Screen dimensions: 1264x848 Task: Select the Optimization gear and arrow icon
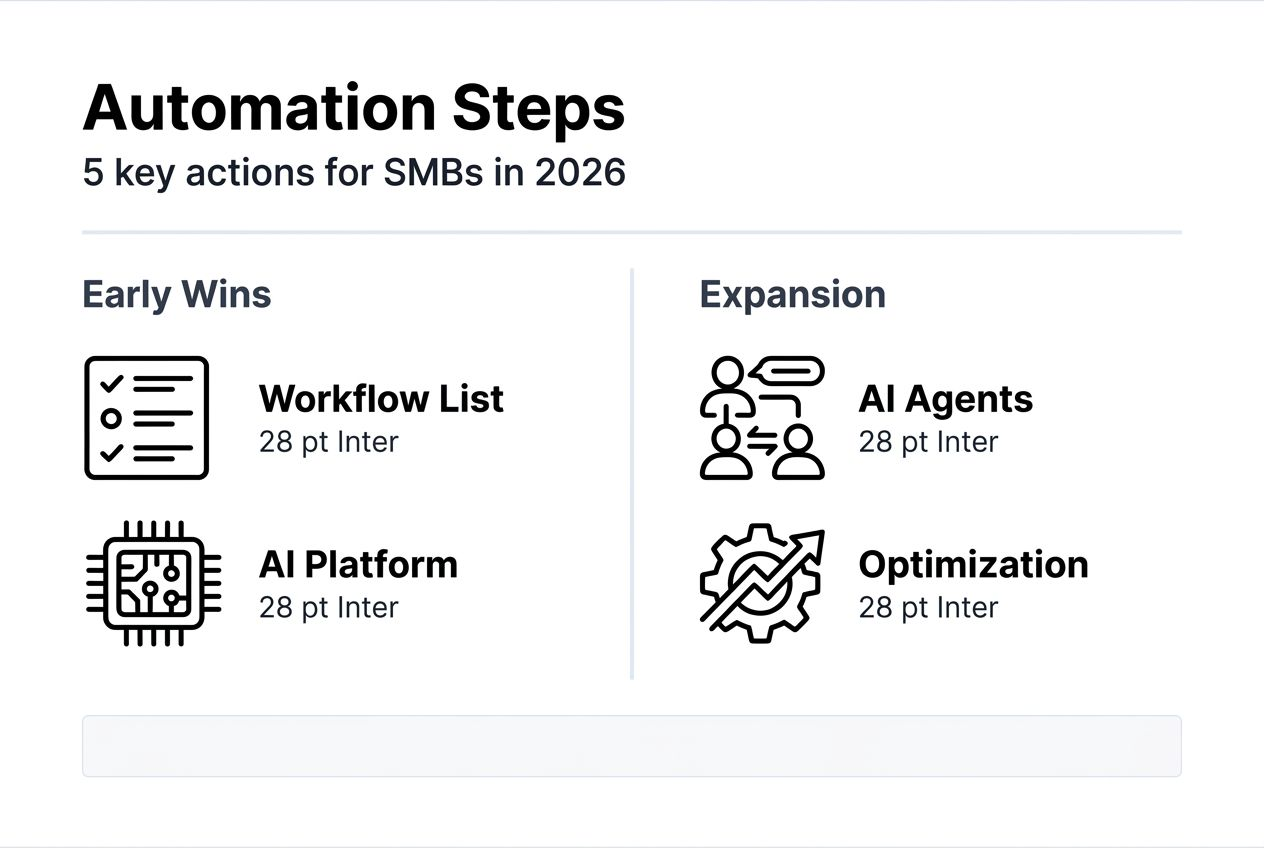click(x=761, y=583)
